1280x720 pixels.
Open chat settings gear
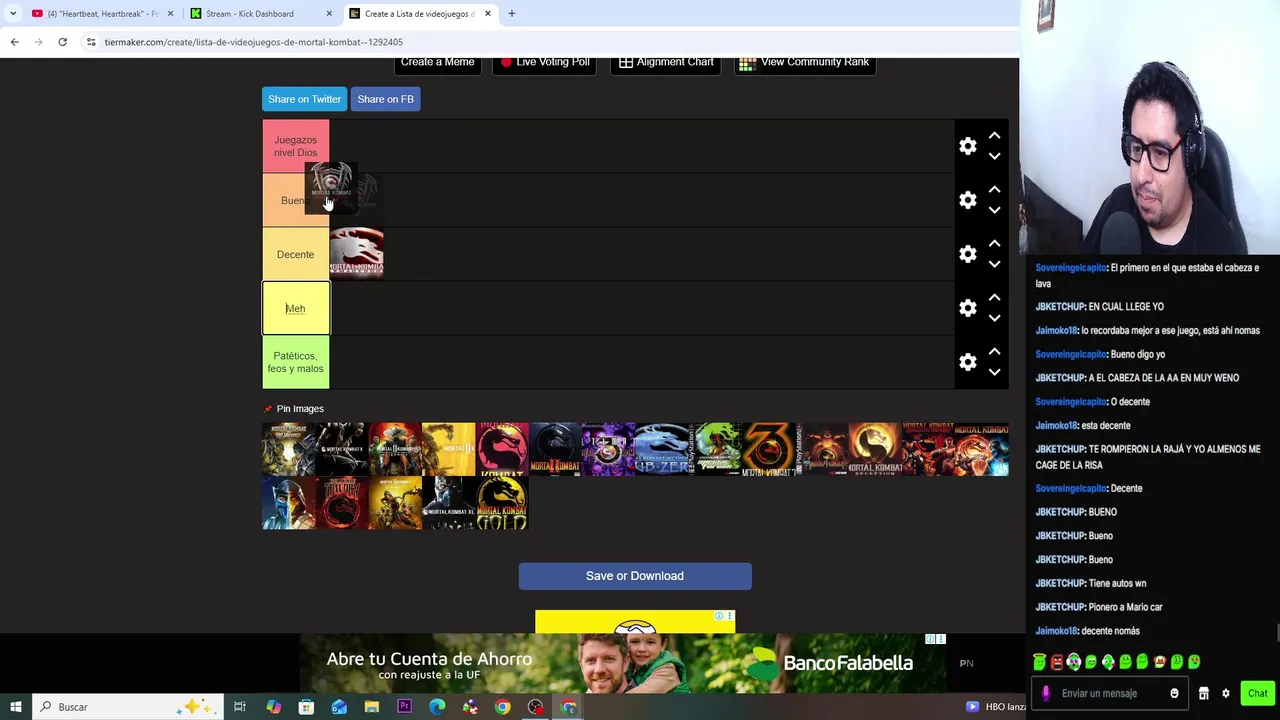[x=1225, y=693]
